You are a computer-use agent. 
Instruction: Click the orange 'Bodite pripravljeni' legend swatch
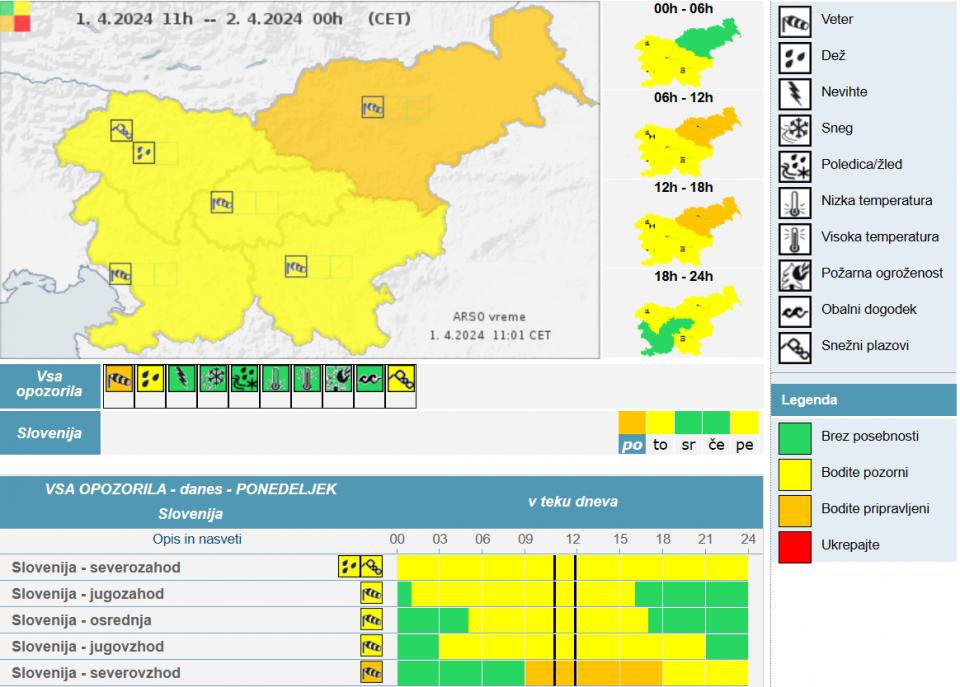795,509
